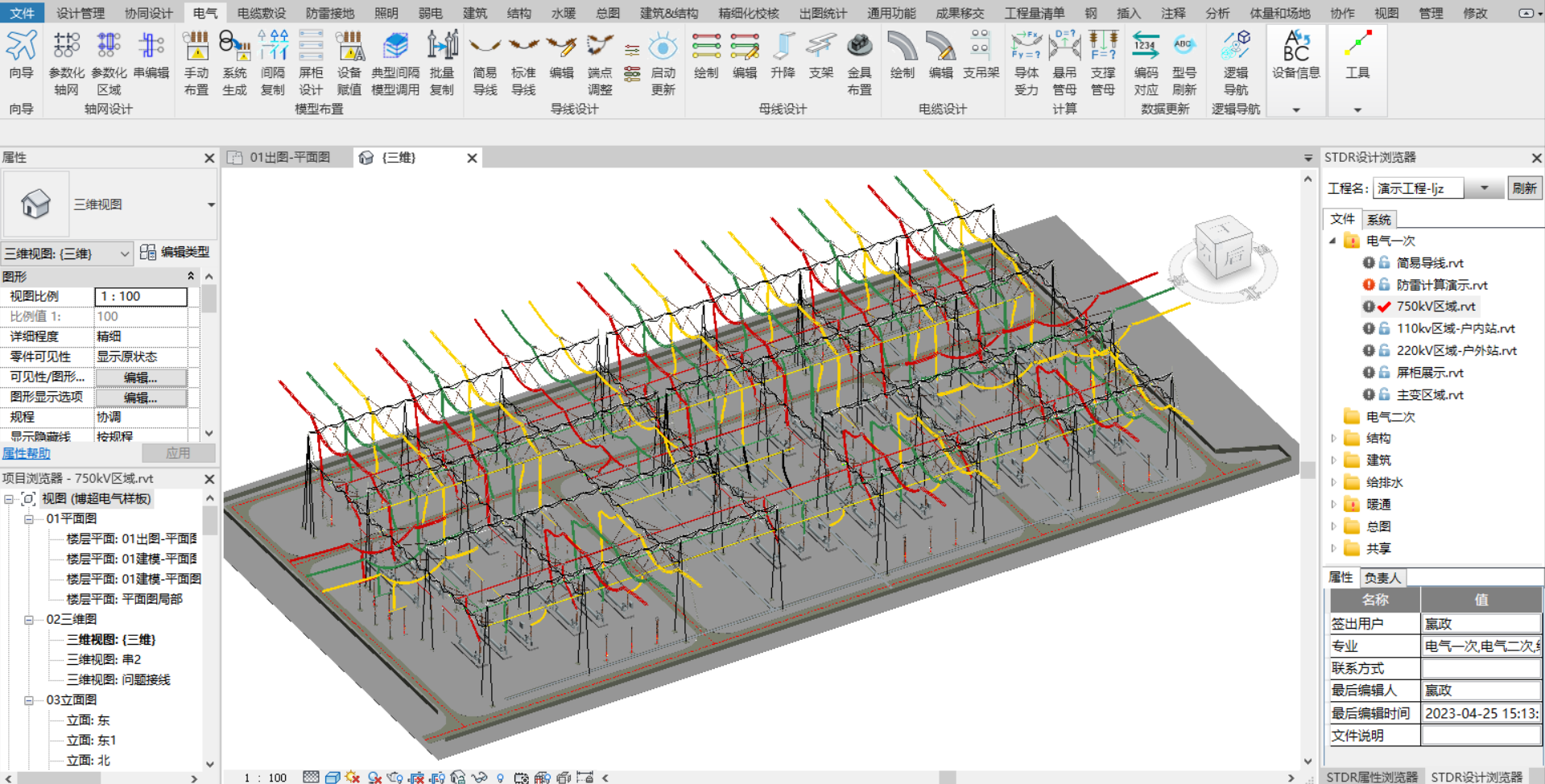Image resolution: width=1545 pixels, height=784 pixels.
Task: Expand 暖通 folder in STDR browser
Action: tap(1333, 505)
